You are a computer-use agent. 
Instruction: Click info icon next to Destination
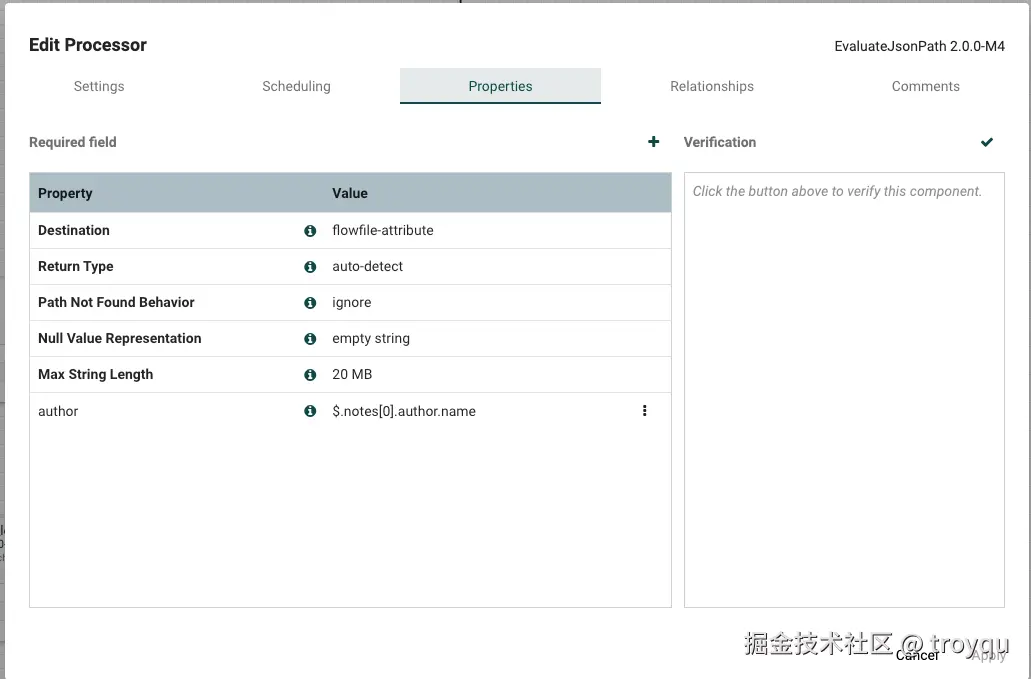click(x=310, y=230)
